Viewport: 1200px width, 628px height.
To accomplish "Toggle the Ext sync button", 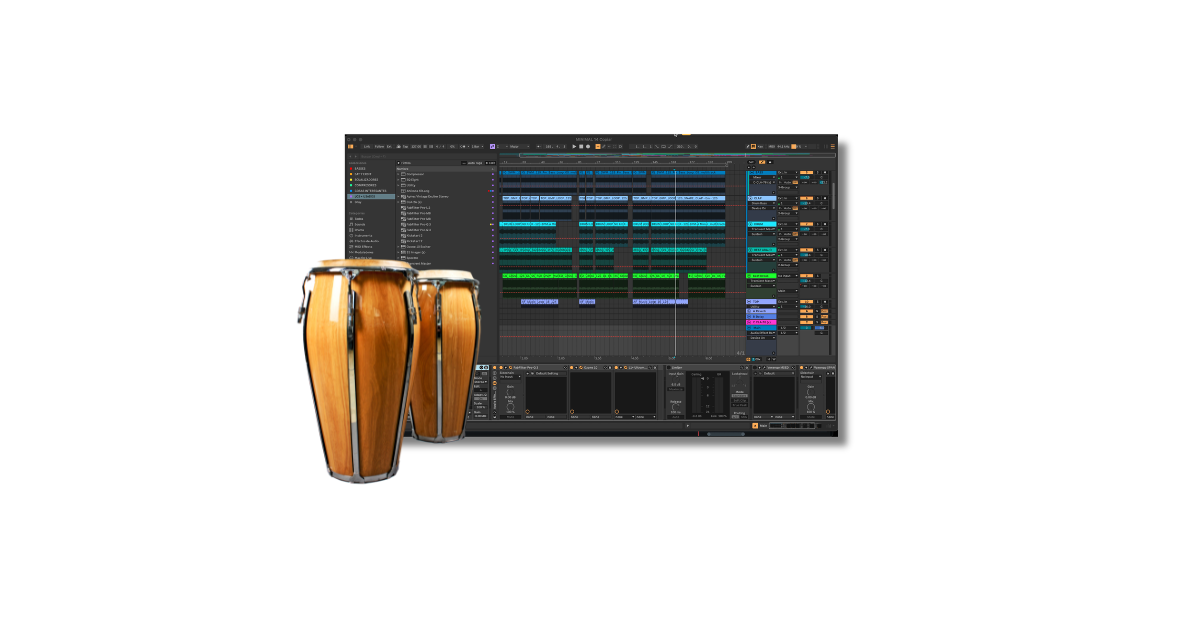I will tap(389, 146).
